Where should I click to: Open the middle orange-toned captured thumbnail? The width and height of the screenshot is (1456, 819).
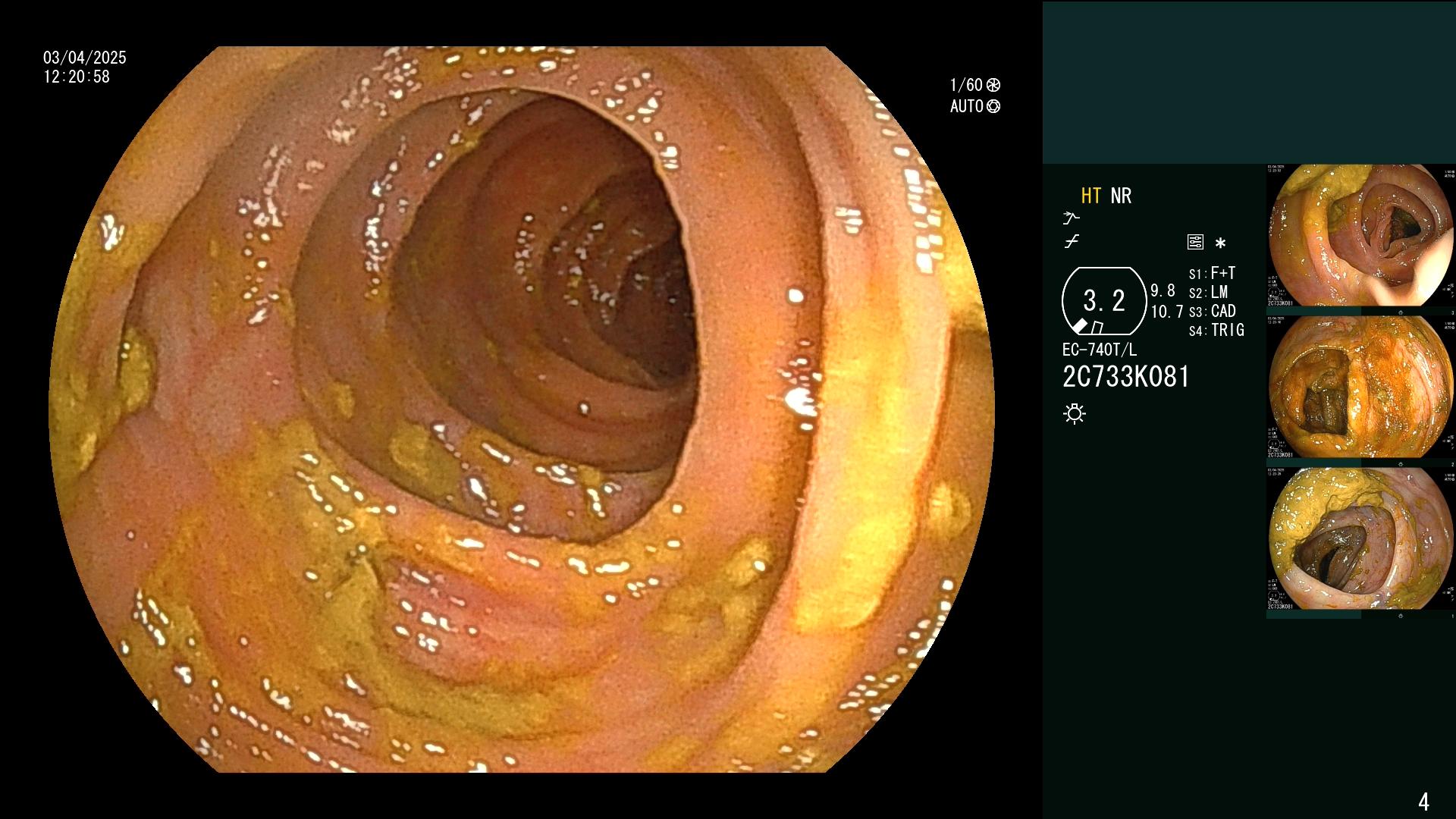coord(1361,387)
